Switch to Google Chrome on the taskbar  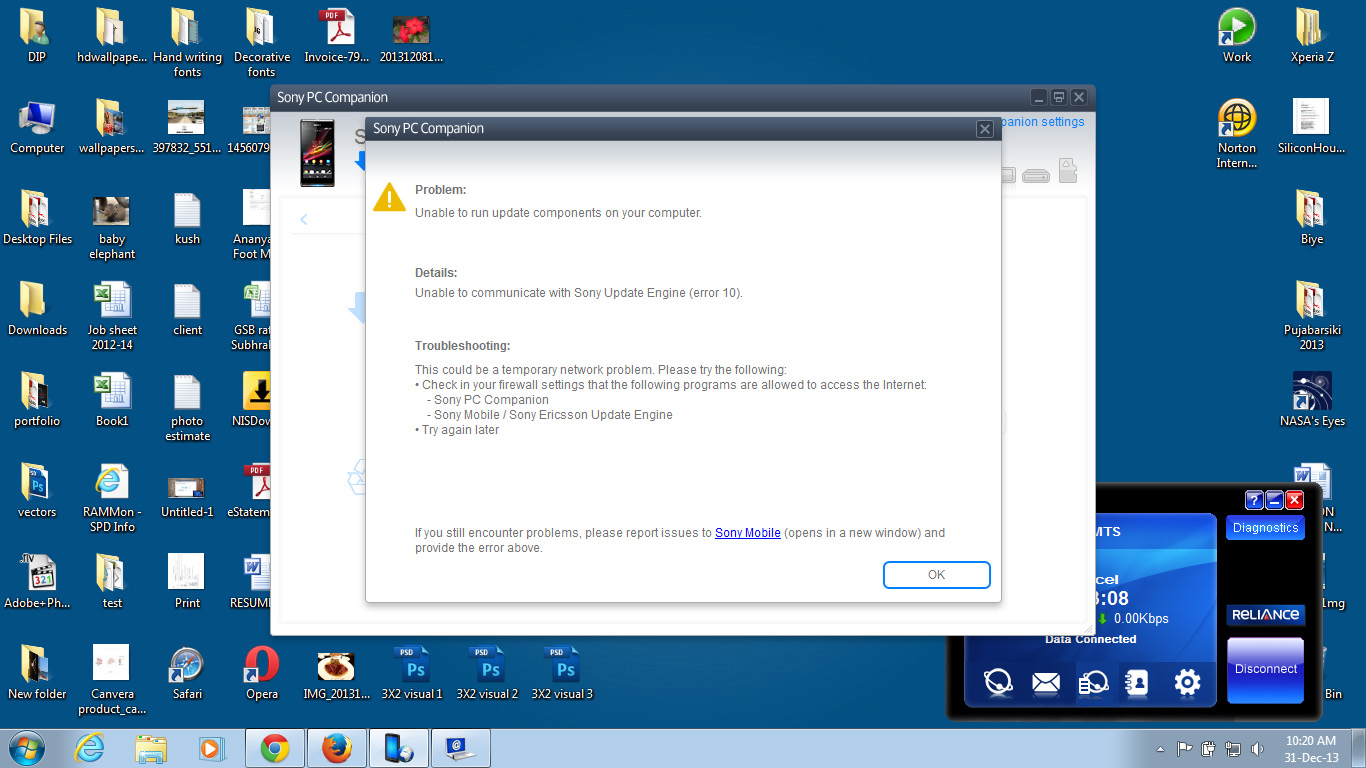point(275,748)
